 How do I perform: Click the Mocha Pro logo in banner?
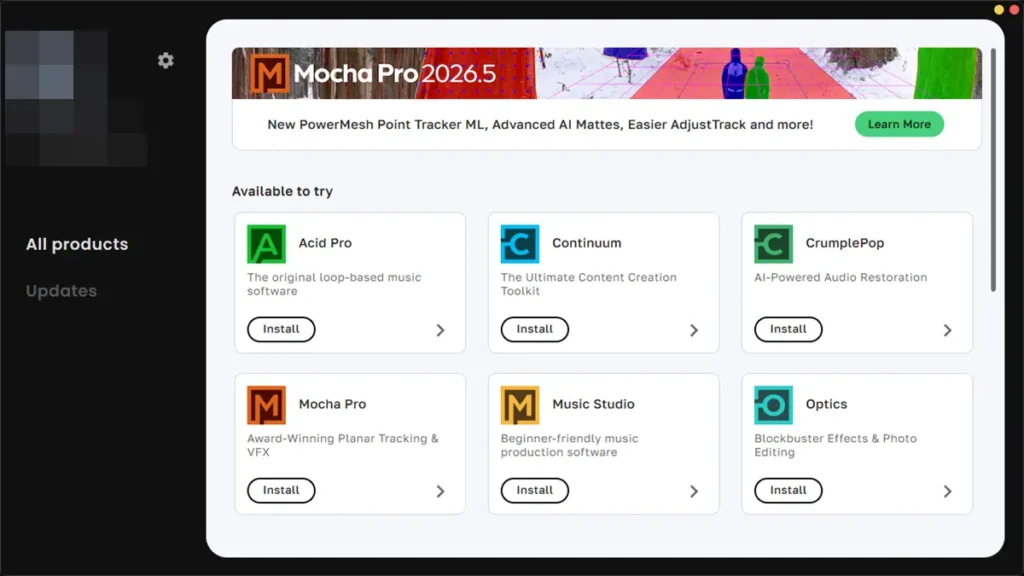pyautogui.click(x=270, y=74)
